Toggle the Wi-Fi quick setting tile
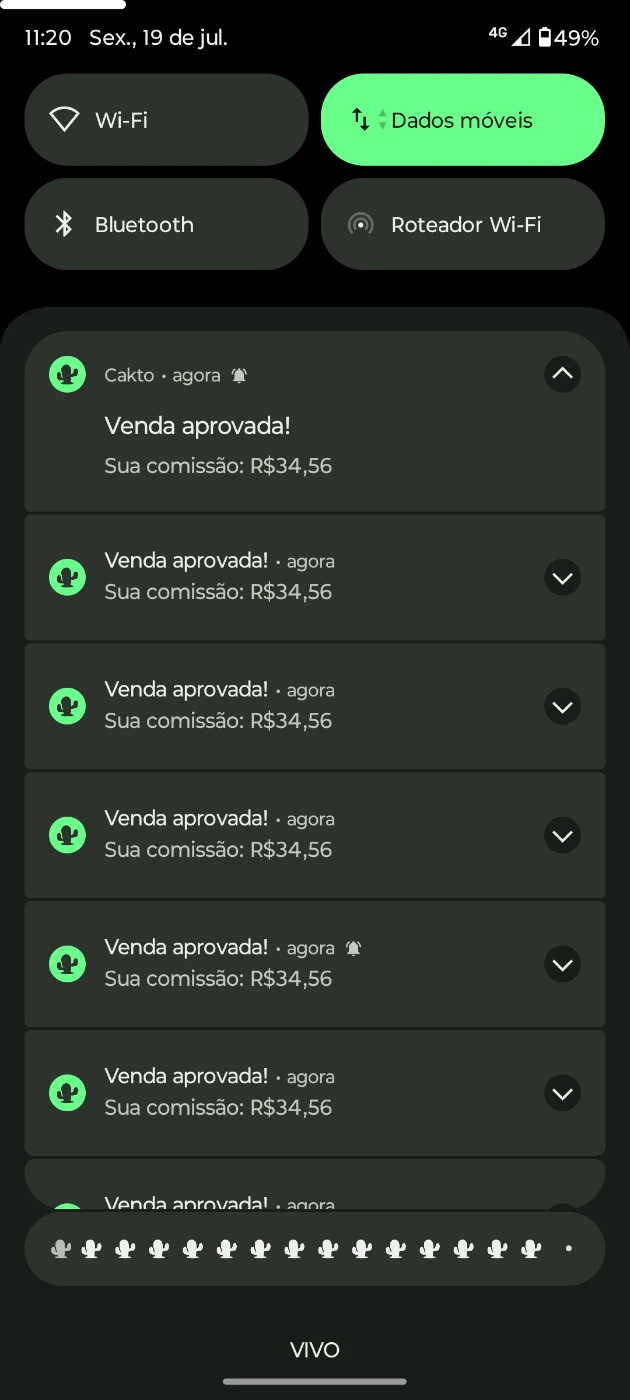The height and width of the screenshot is (1400, 630). coord(166,120)
